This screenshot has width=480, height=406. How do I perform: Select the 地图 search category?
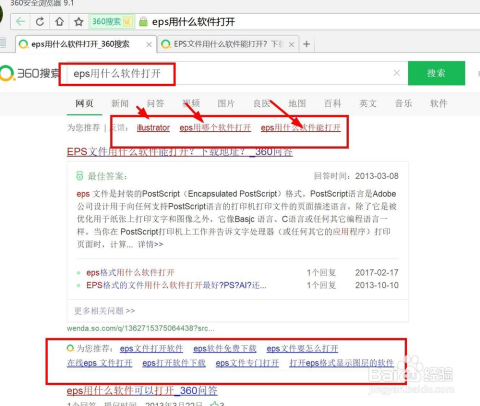pos(297,104)
